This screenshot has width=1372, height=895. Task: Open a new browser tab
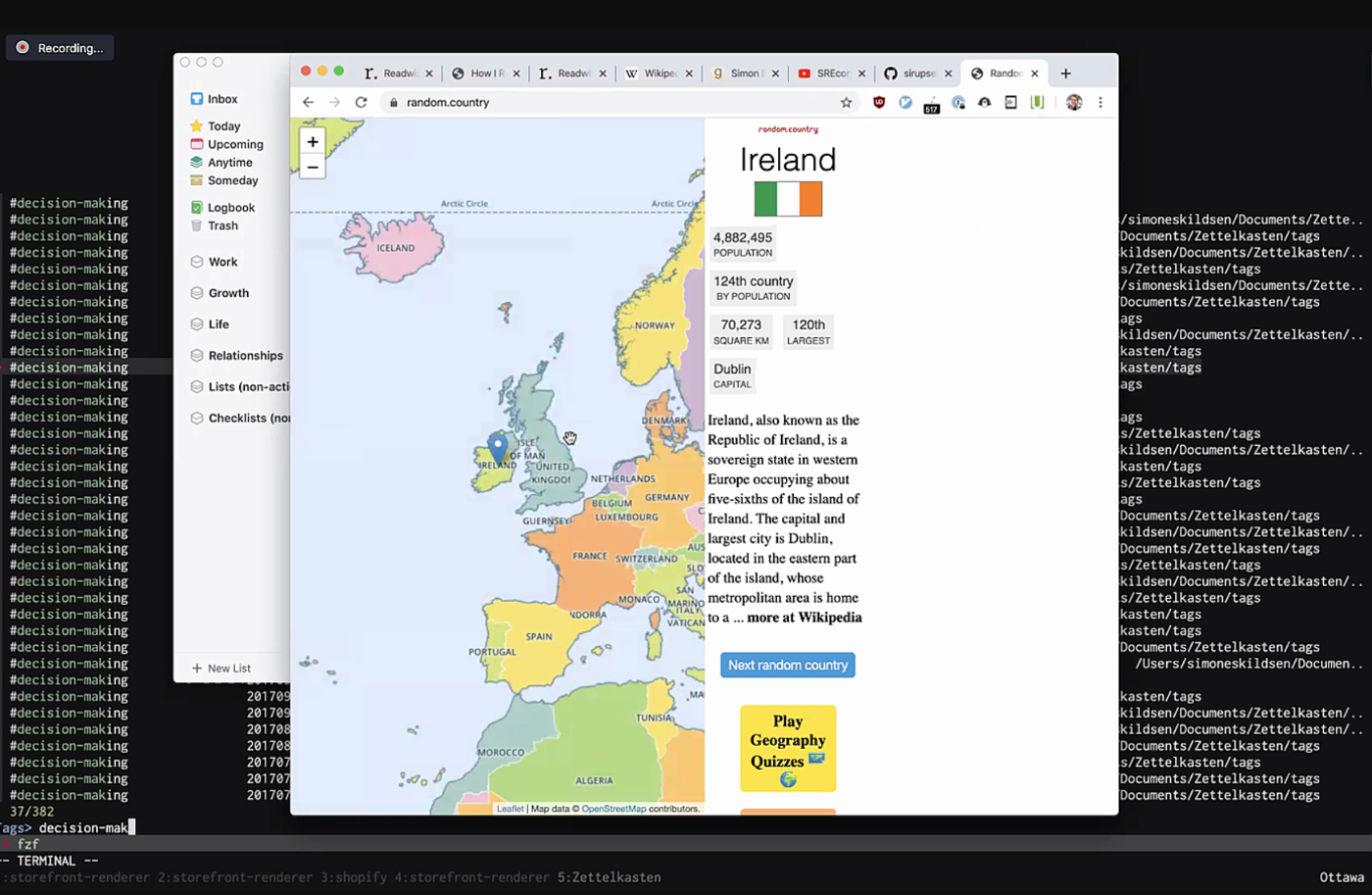click(1065, 74)
